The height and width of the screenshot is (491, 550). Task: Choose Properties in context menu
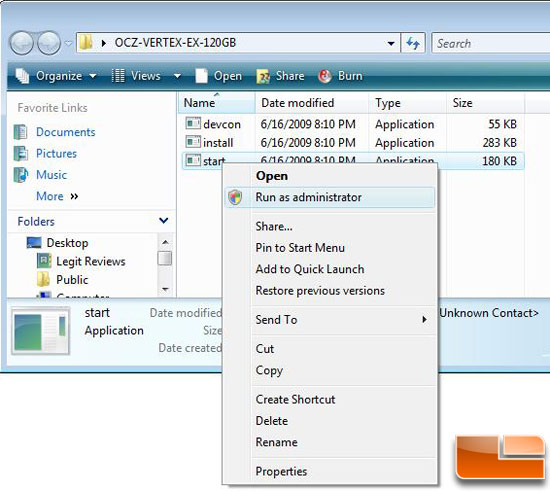330,471
